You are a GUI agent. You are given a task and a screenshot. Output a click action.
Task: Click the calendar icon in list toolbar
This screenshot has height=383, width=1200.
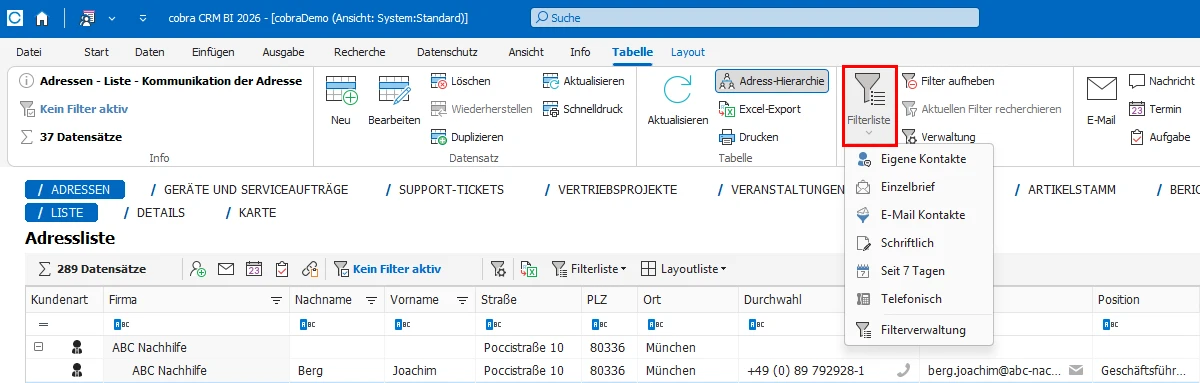point(254,269)
